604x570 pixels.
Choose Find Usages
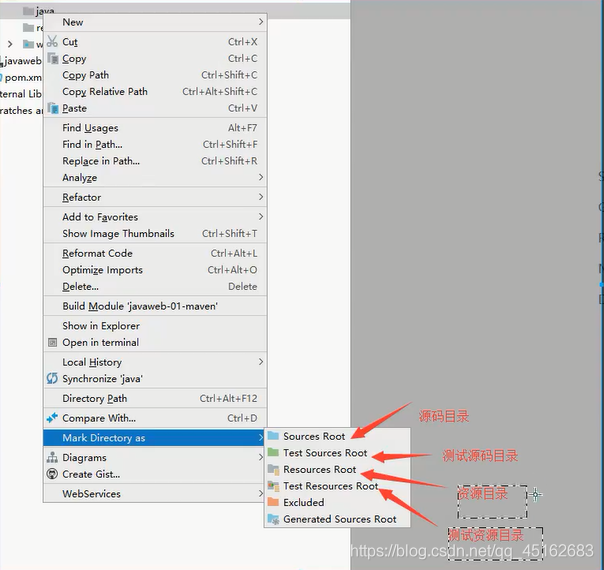(155, 127)
